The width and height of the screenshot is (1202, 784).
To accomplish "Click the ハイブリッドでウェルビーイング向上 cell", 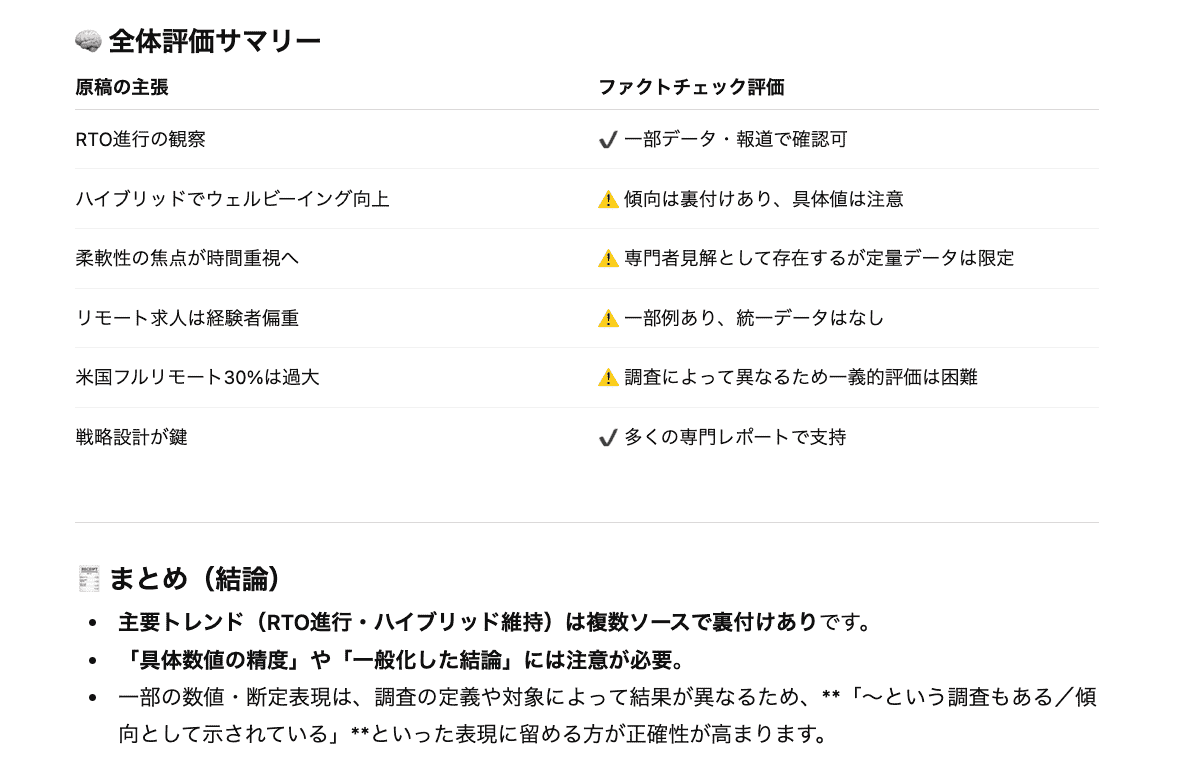I will 232,199.
